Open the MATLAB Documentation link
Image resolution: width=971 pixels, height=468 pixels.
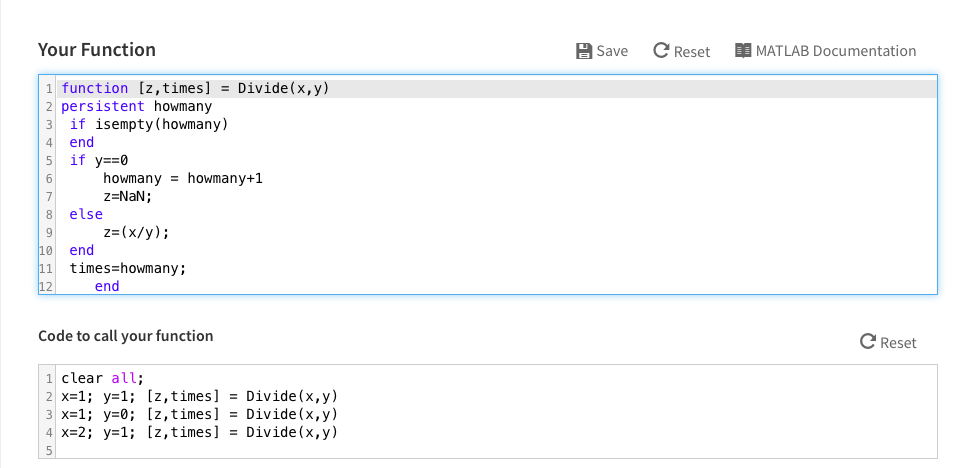pos(835,51)
